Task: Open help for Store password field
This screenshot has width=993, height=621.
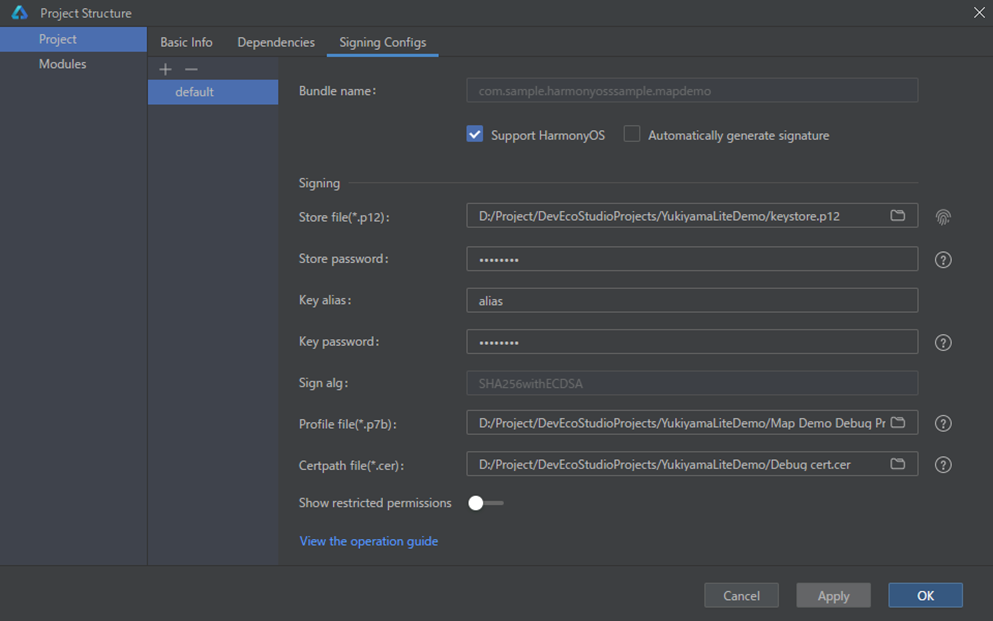Action: click(943, 260)
